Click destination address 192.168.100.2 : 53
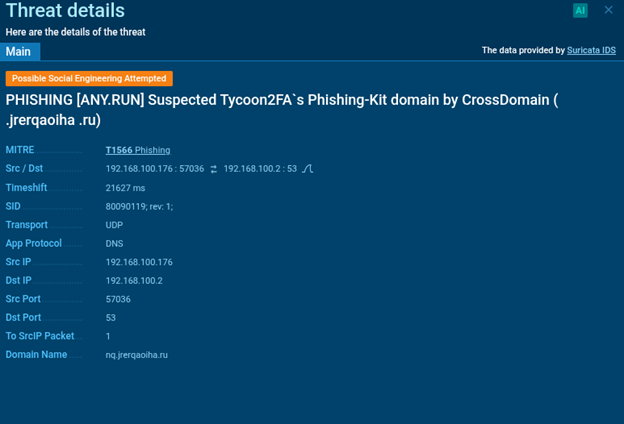The width and height of the screenshot is (624, 424). point(260,169)
